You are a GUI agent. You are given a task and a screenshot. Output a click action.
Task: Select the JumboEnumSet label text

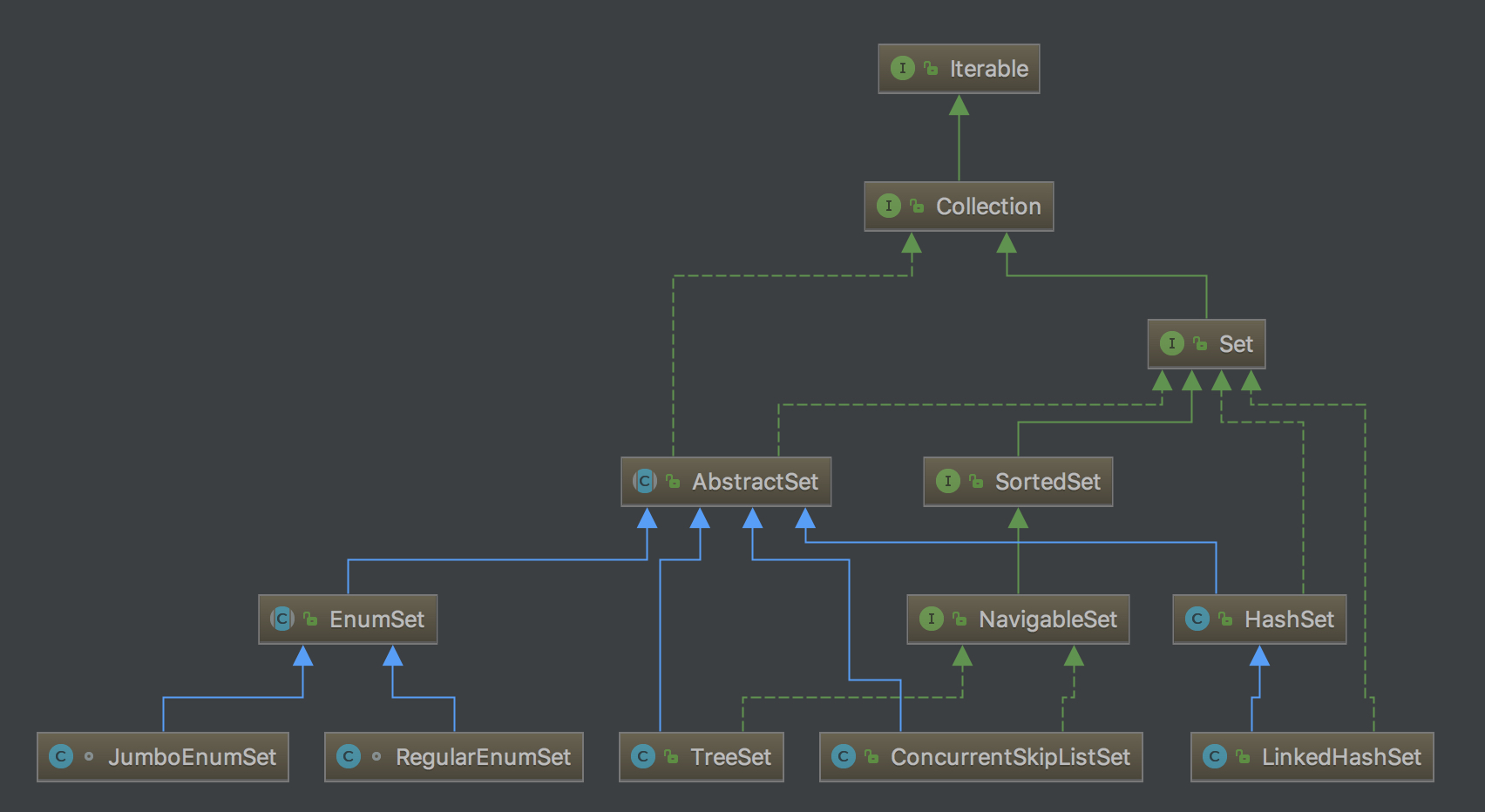click(x=192, y=757)
